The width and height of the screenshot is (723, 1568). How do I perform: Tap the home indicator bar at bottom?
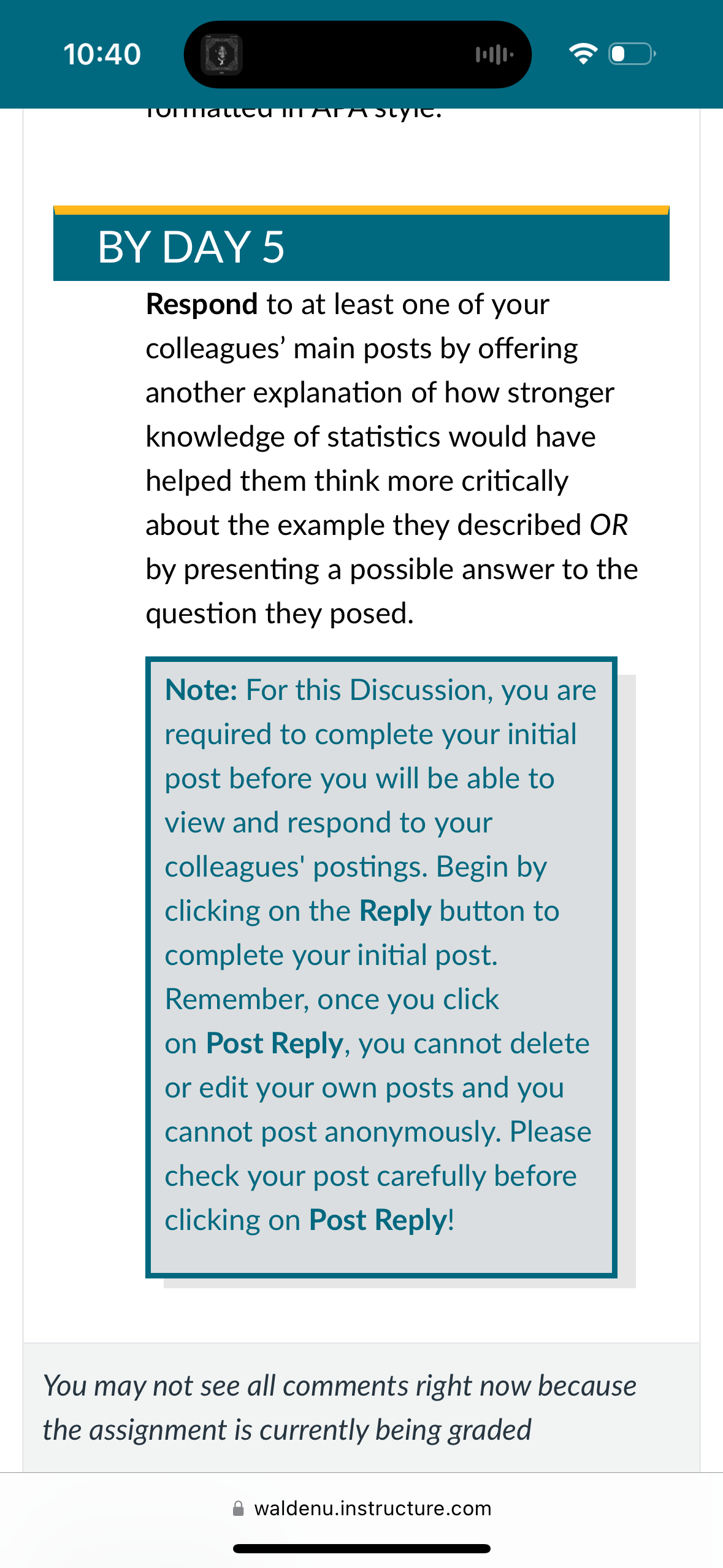(362, 1548)
